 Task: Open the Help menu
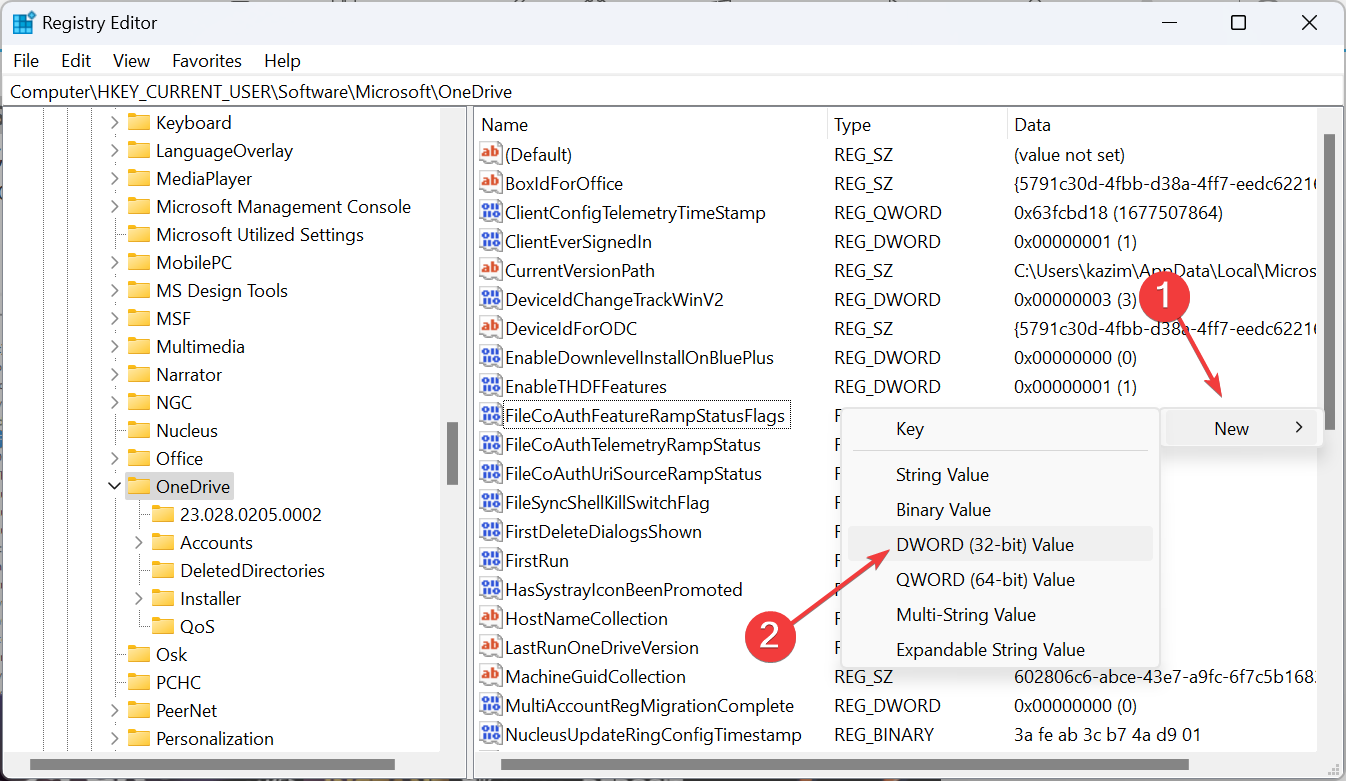click(x=282, y=61)
